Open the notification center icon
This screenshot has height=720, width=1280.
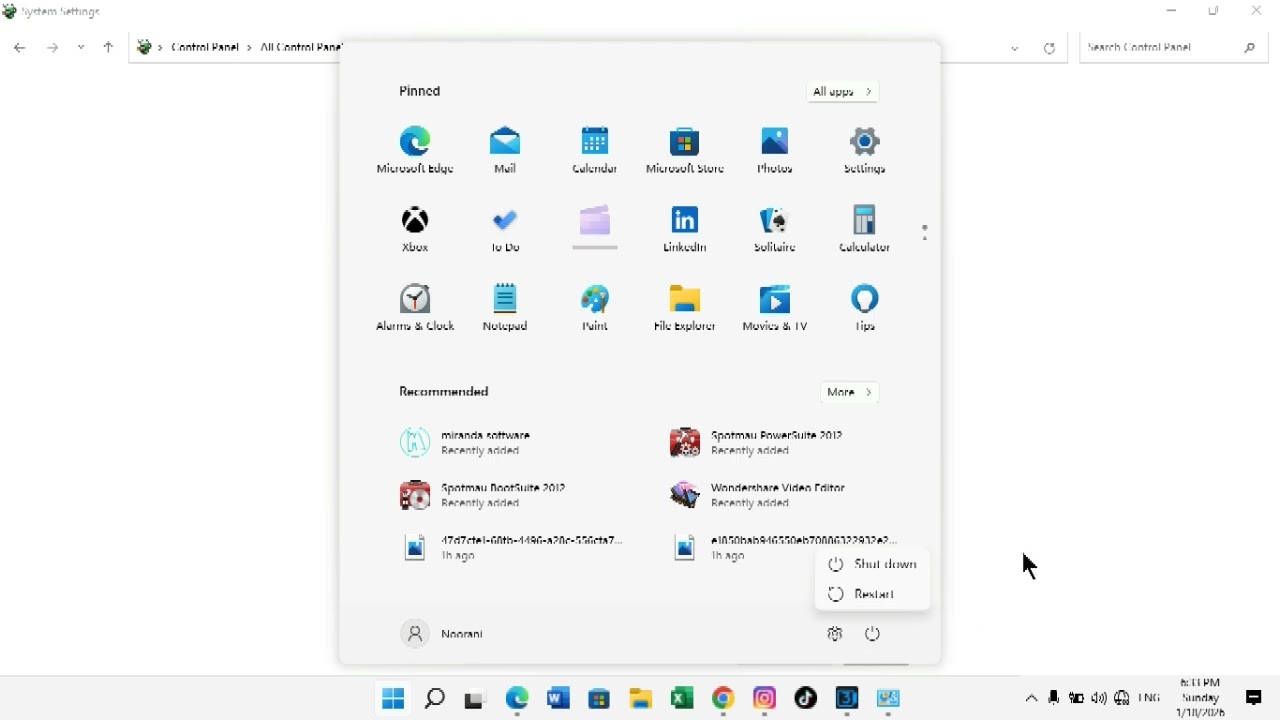click(x=1254, y=698)
